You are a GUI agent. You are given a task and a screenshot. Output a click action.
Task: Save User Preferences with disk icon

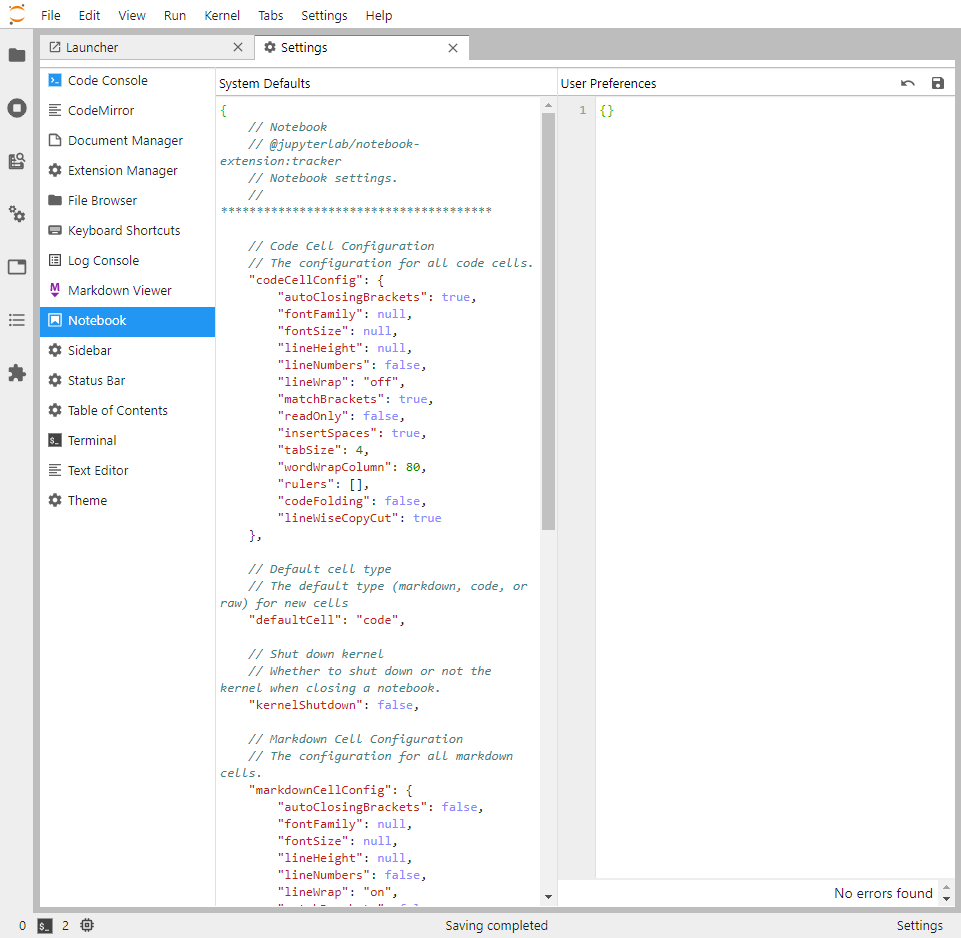pos(938,83)
